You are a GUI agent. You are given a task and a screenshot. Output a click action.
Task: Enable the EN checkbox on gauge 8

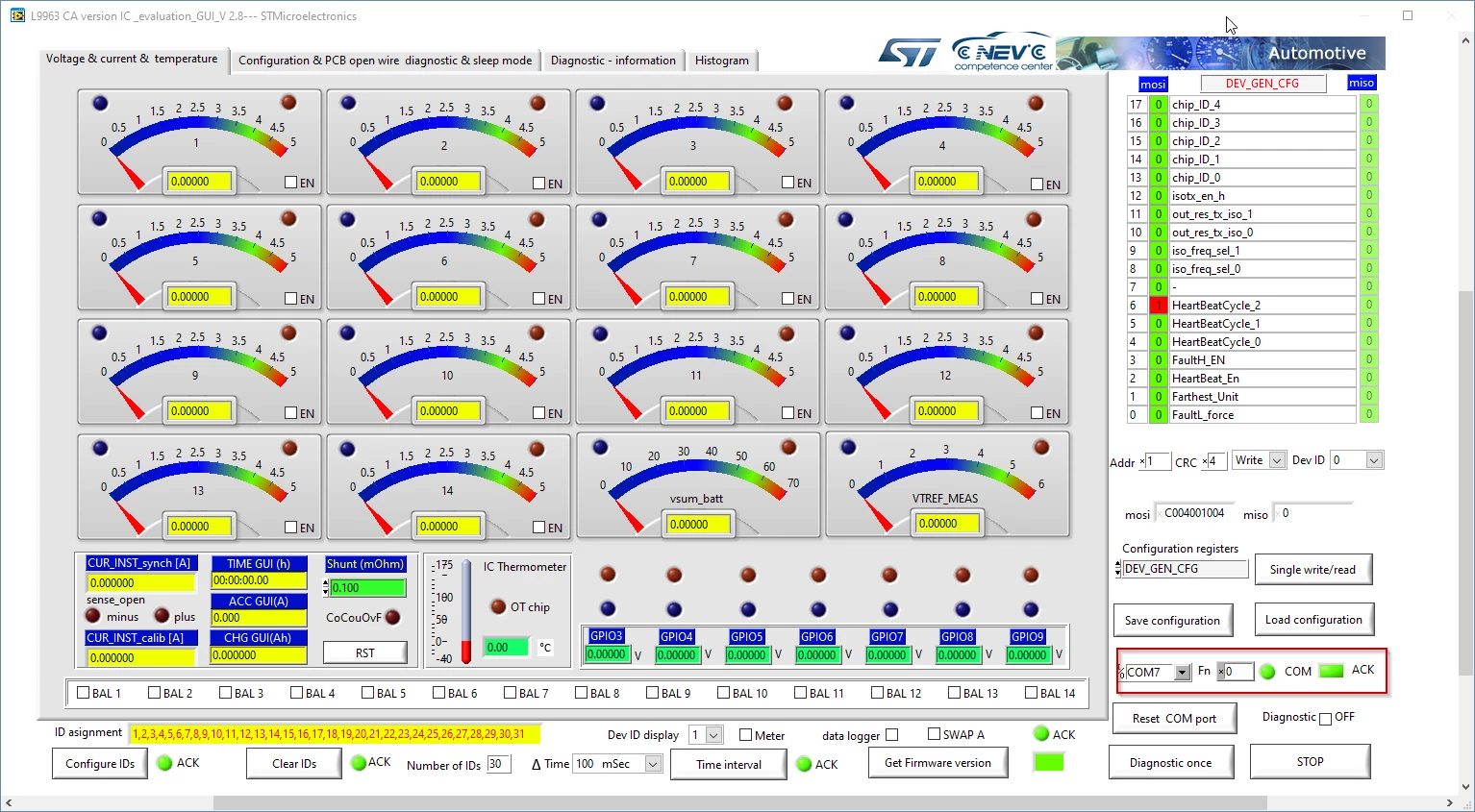tap(1037, 299)
